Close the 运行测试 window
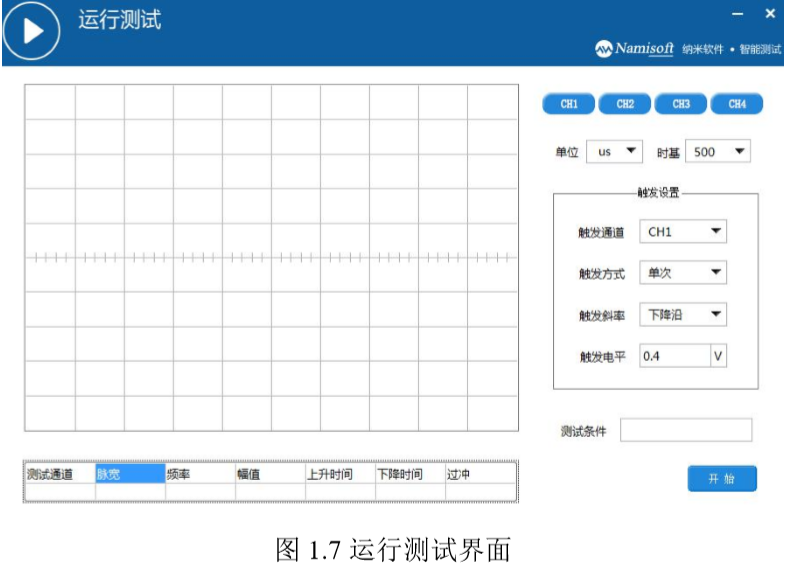Image resolution: width=799 pixels, height=579 pixels. tap(770, 14)
